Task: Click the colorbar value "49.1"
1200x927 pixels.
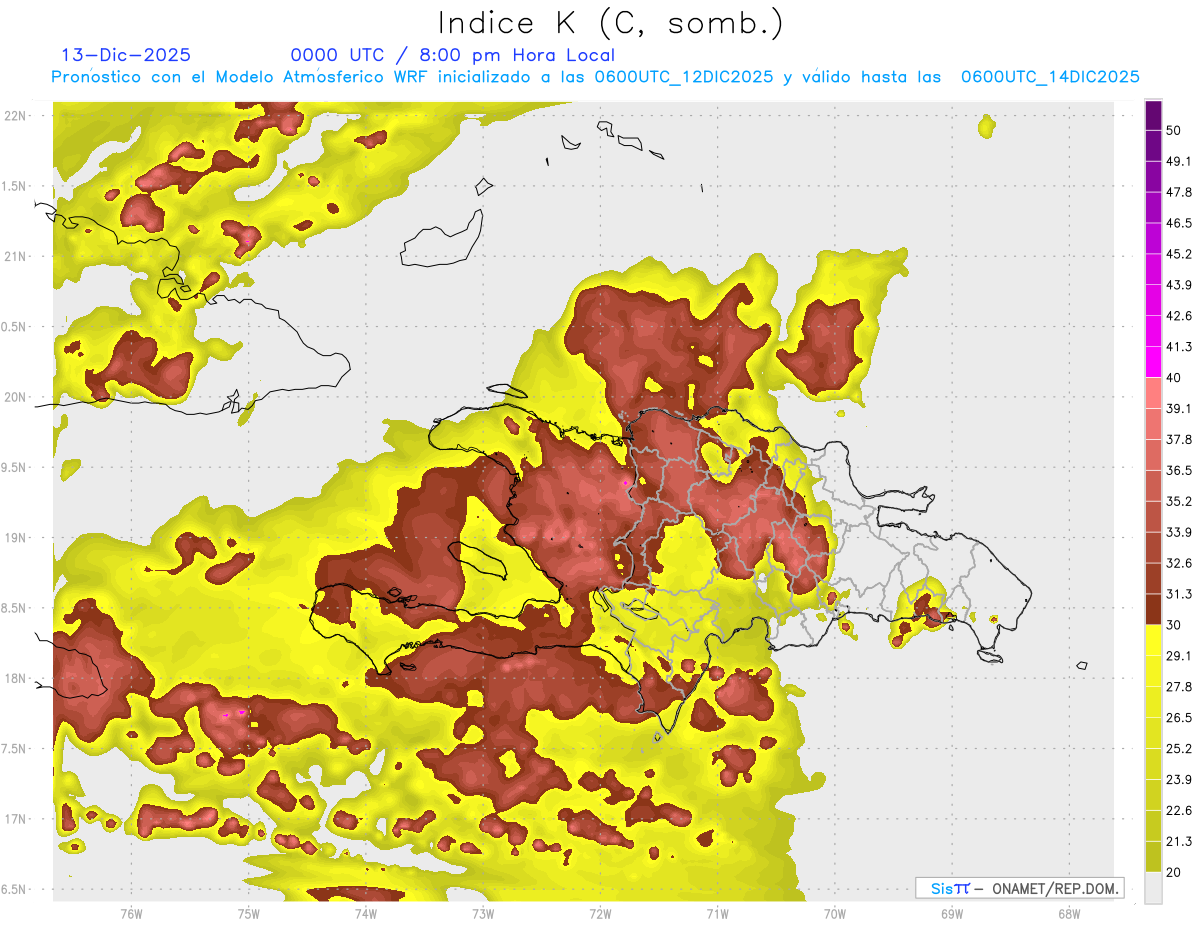Action: tap(1179, 161)
